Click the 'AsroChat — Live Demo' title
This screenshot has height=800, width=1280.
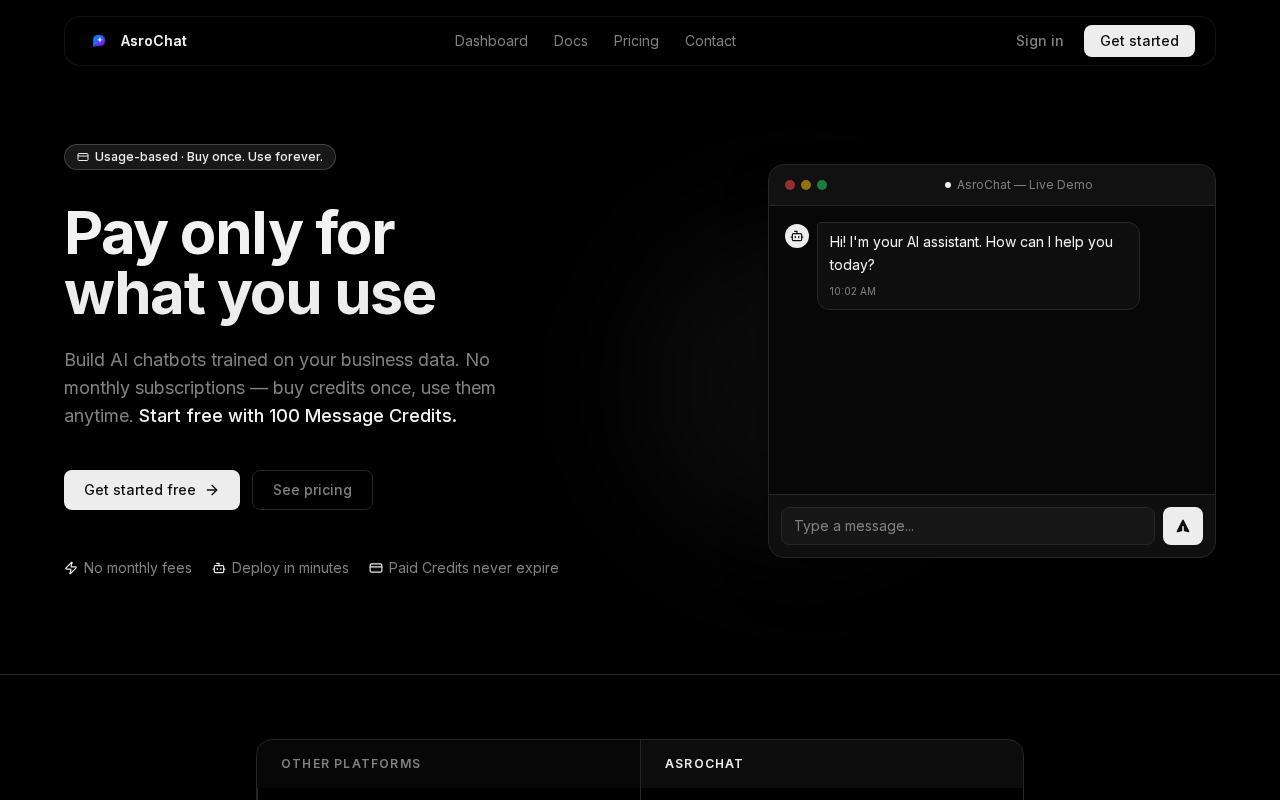tap(1025, 185)
